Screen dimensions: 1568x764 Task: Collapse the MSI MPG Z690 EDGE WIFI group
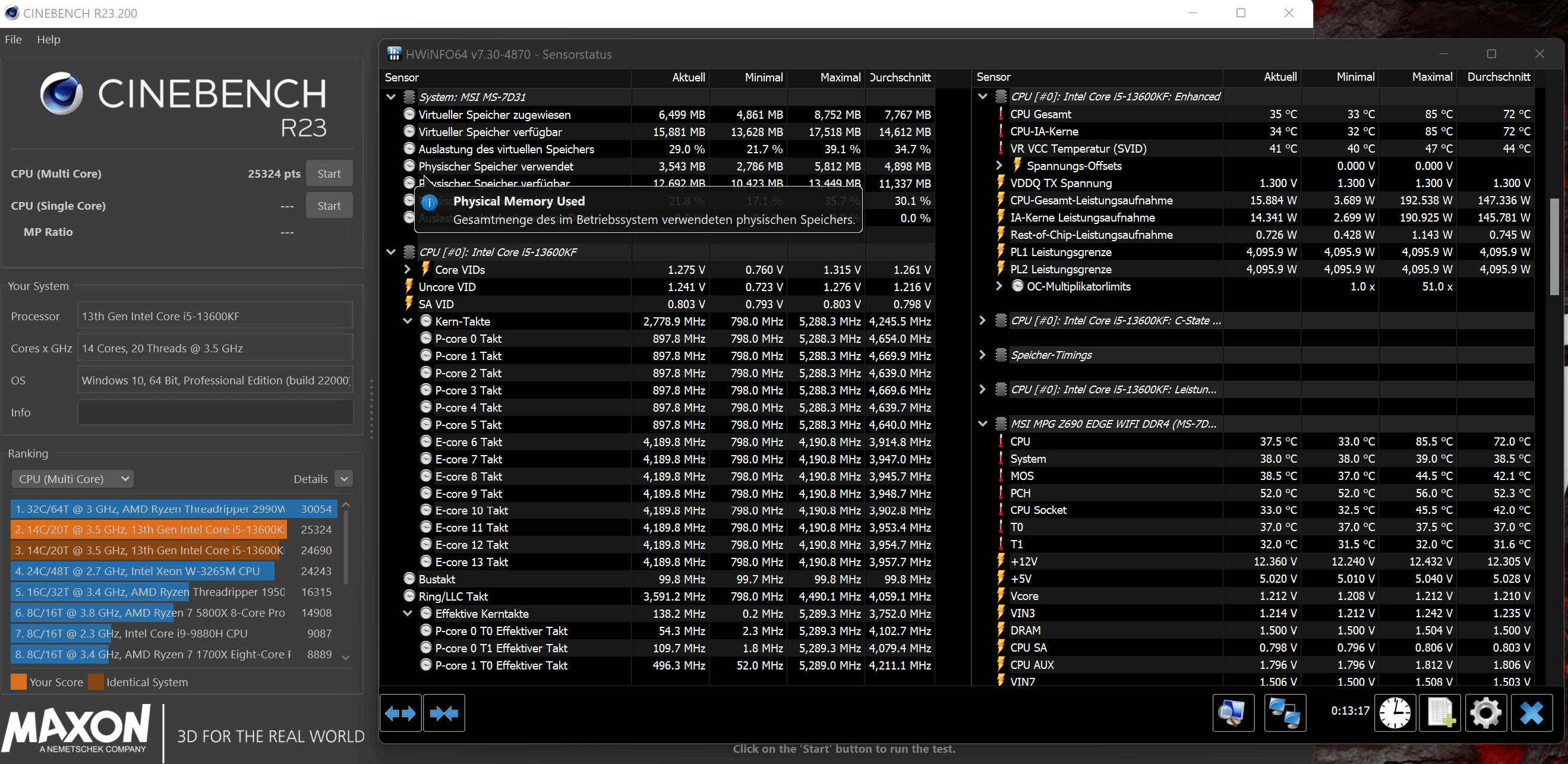coord(982,424)
